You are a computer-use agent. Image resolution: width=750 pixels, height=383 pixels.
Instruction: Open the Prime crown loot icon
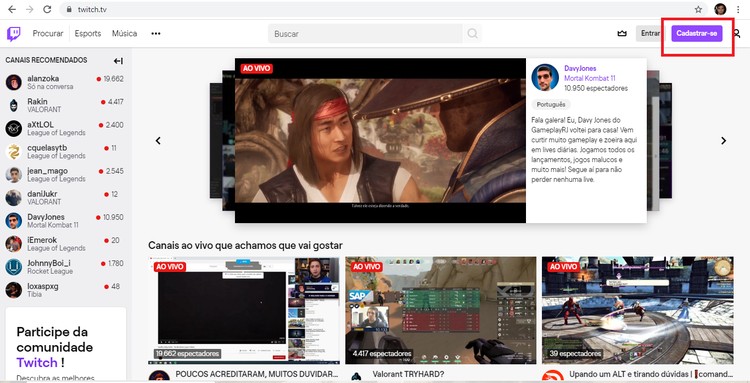coord(622,33)
